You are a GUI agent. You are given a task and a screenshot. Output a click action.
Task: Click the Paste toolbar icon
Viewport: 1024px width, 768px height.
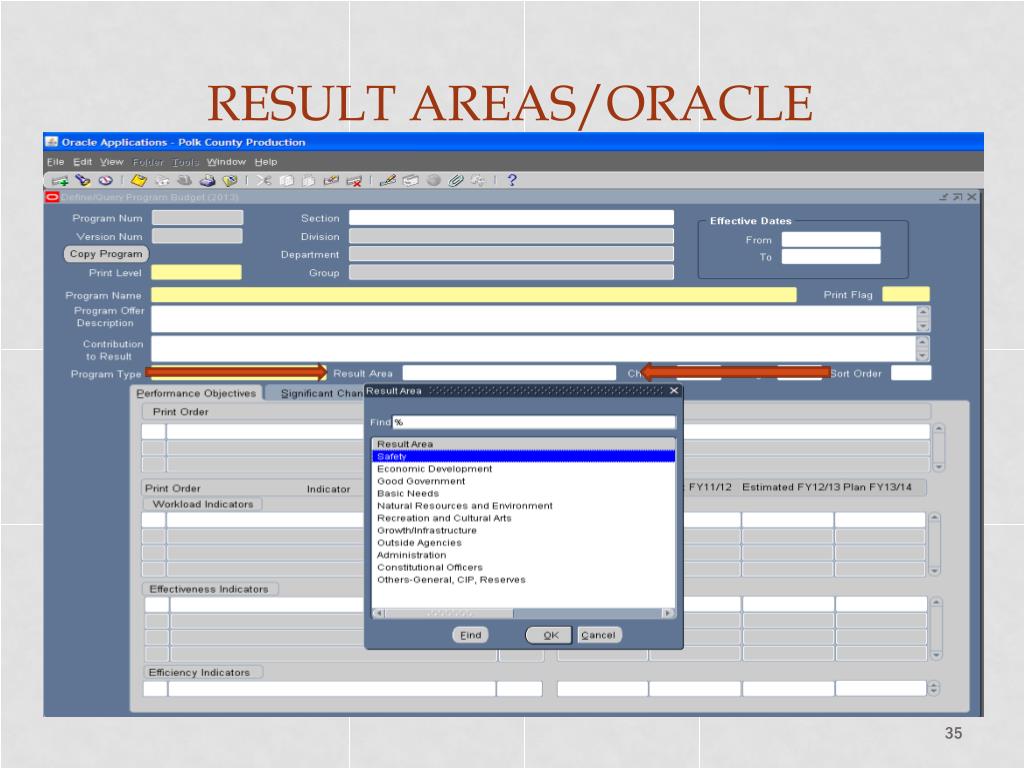(x=308, y=181)
